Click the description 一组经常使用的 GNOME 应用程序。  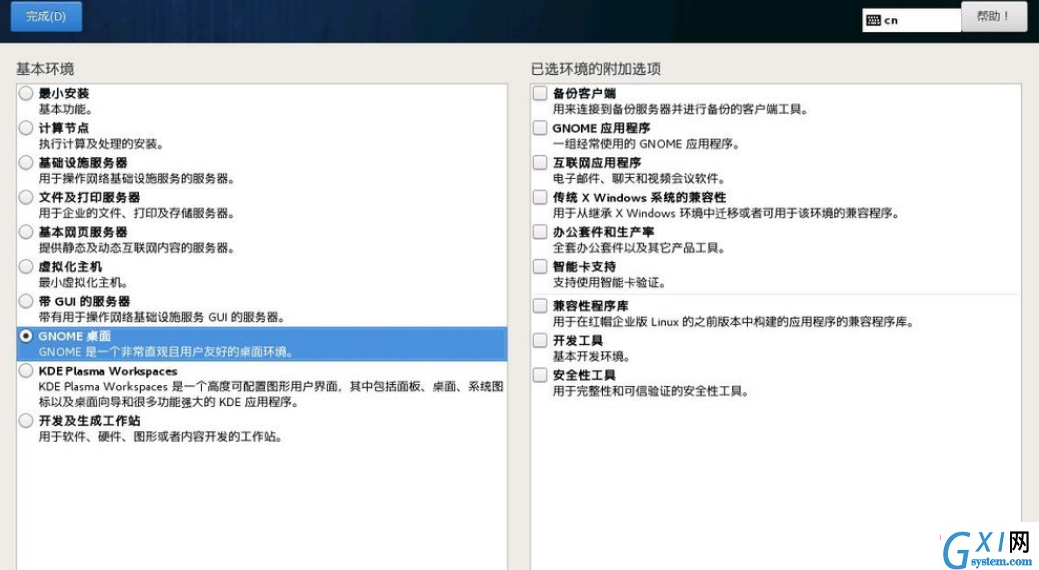click(646, 144)
